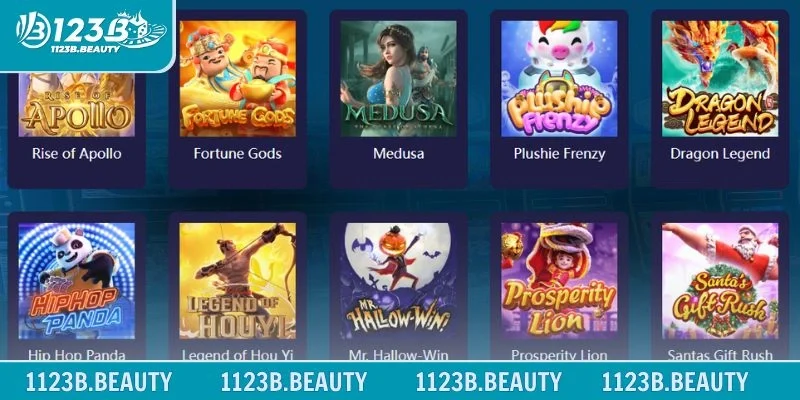Click the Mr. Hallow-Win caption text
Image resolution: width=800 pixels, height=400 pixels.
[398, 355]
